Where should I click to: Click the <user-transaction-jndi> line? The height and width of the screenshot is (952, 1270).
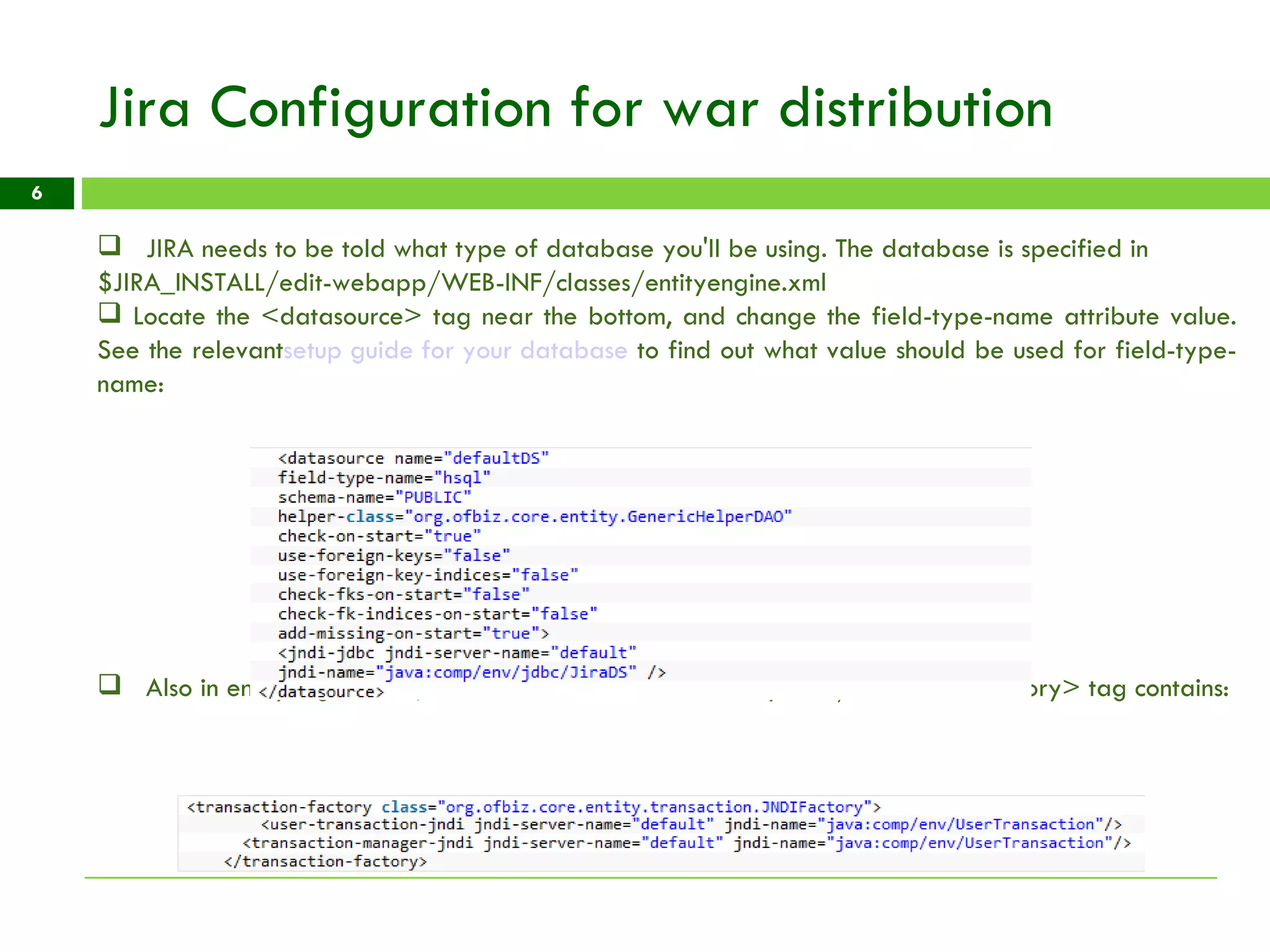click(691, 824)
